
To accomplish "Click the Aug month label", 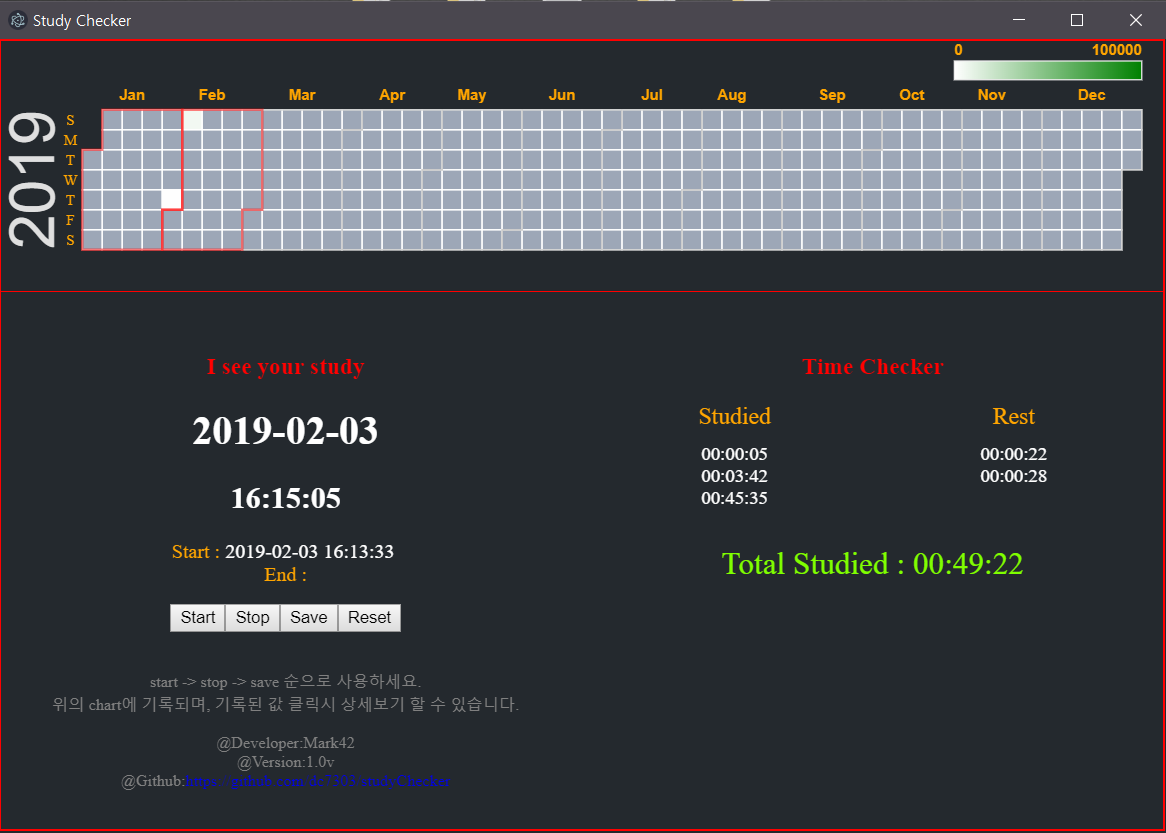I will click(x=731, y=94).
